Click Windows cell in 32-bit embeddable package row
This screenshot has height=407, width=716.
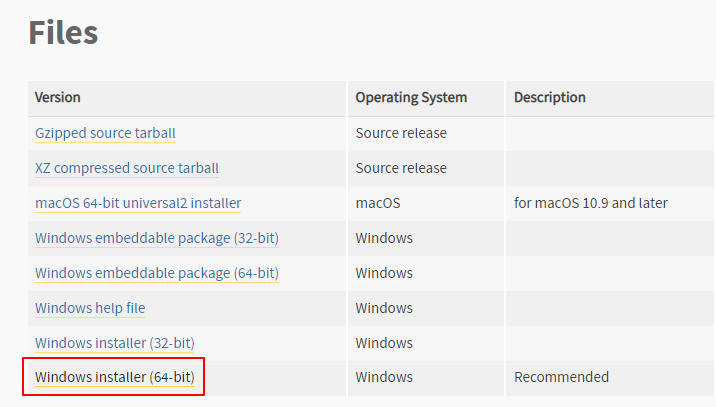point(384,238)
